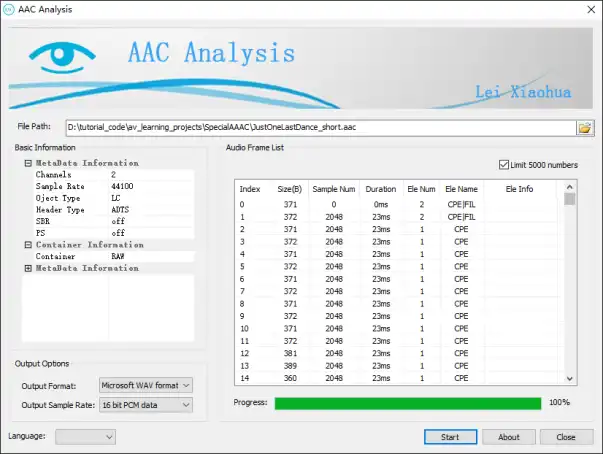Click the Close button at bottom
Image resolution: width=603 pixels, height=454 pixels.
tap(566, 437)
